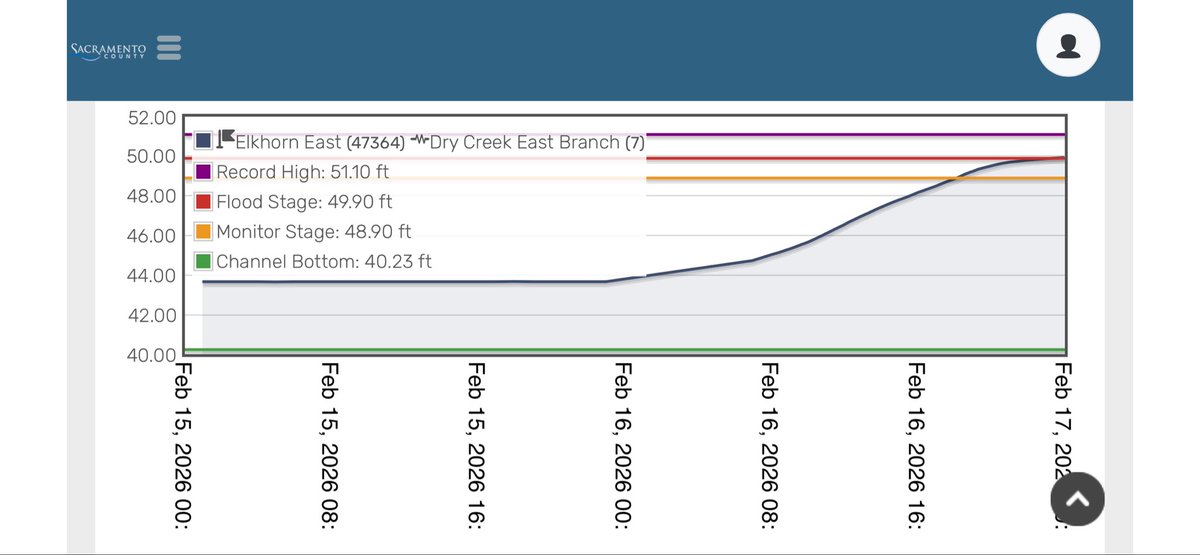Open the hamburger navigation menu
The width and height of the screenshot is (1200, 555).
point(168,48)
